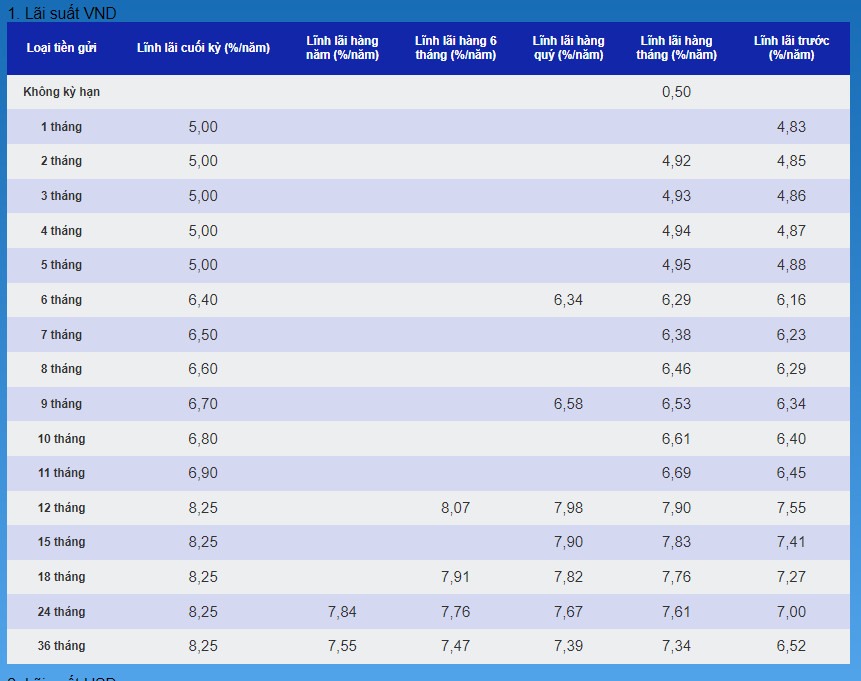Click the 7,84 yearly rate for 24 tháng

click(342, 612)
